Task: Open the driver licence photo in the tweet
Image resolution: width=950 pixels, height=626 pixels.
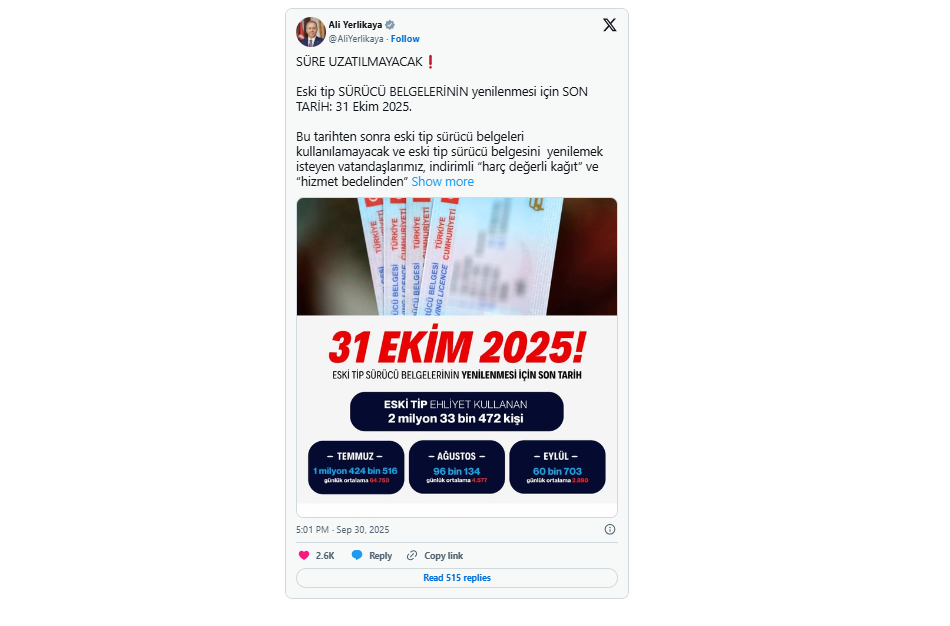Action: [x=457, y=256]
